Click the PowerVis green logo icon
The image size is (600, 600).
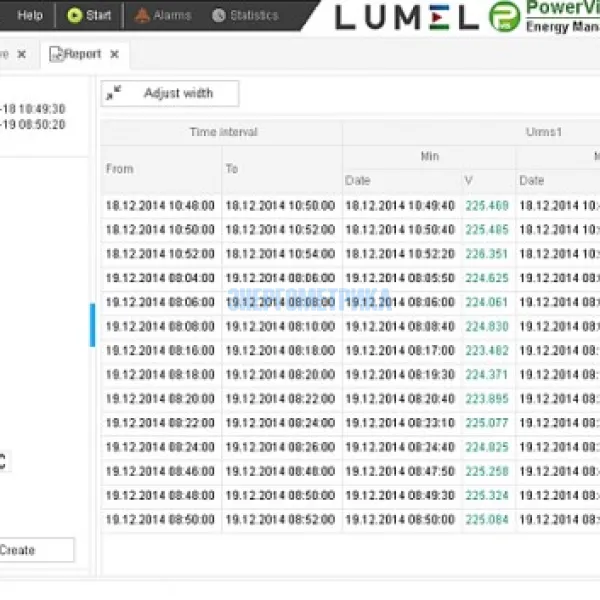pyautogui.click(x=504, y=16)
